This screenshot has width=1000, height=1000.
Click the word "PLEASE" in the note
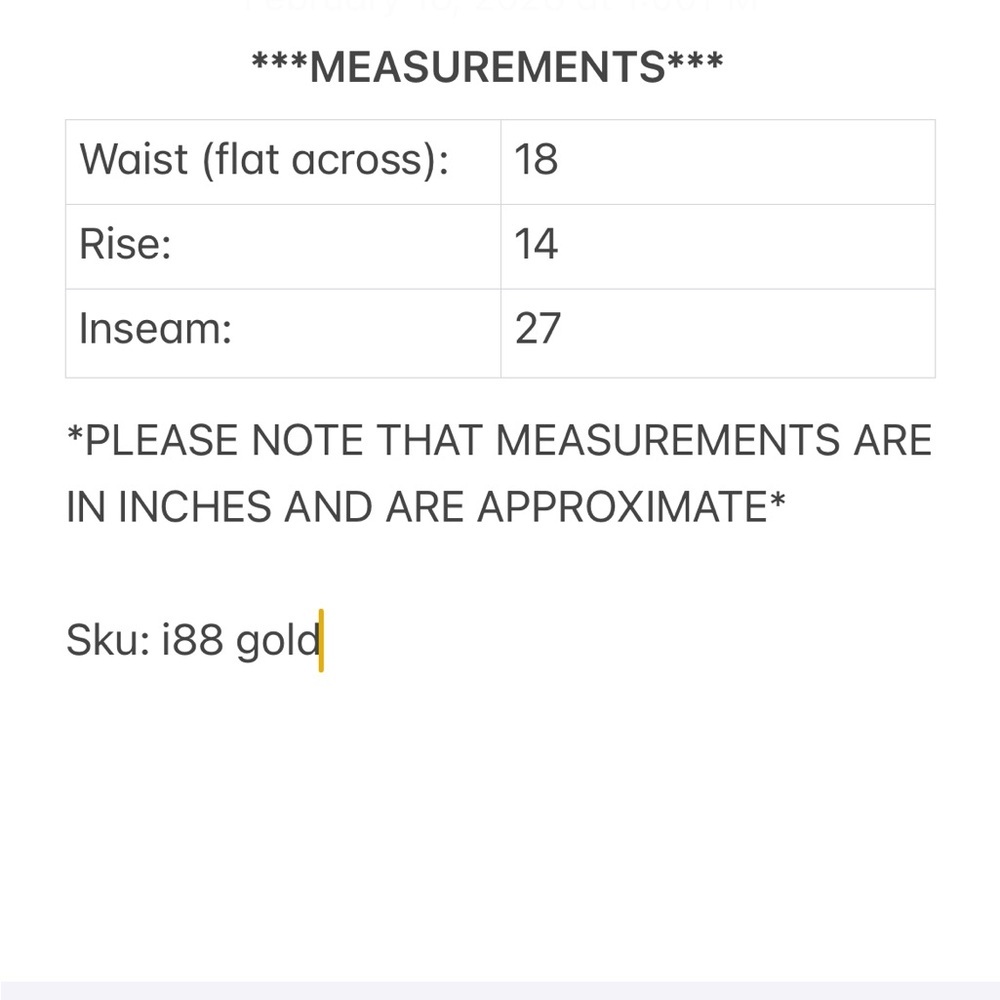tap(162, 441)
